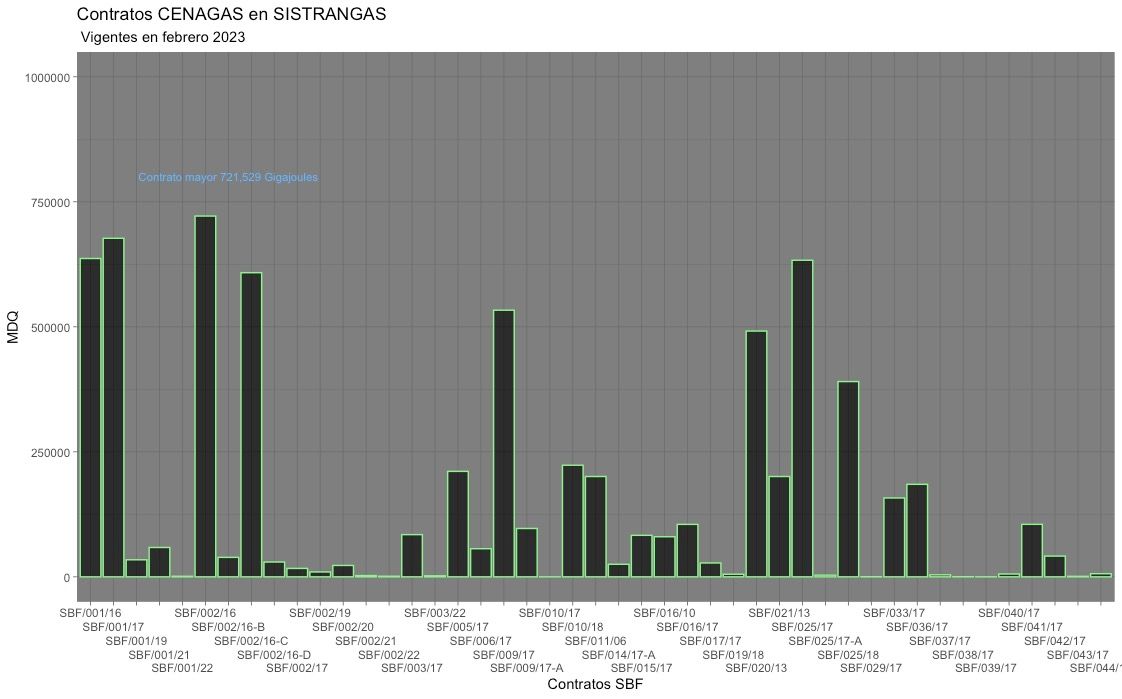Click the 'Contrato mayor 721,529 Gigajoules' annotation
The image size is (1122, 699).
[228, 178]
